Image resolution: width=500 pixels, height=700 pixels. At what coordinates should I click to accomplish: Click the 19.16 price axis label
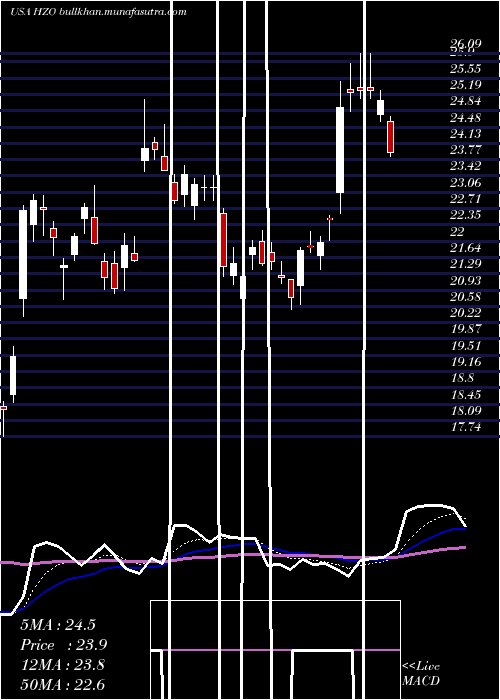(x=465, y=362)
